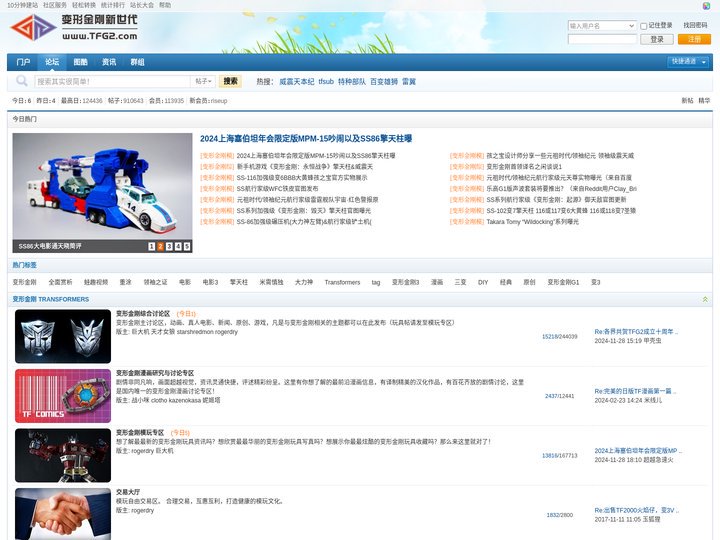This screenshot has width=720, height=540.
Task: Select the 论坛 nav tab
Action: (x=52, y=62)
